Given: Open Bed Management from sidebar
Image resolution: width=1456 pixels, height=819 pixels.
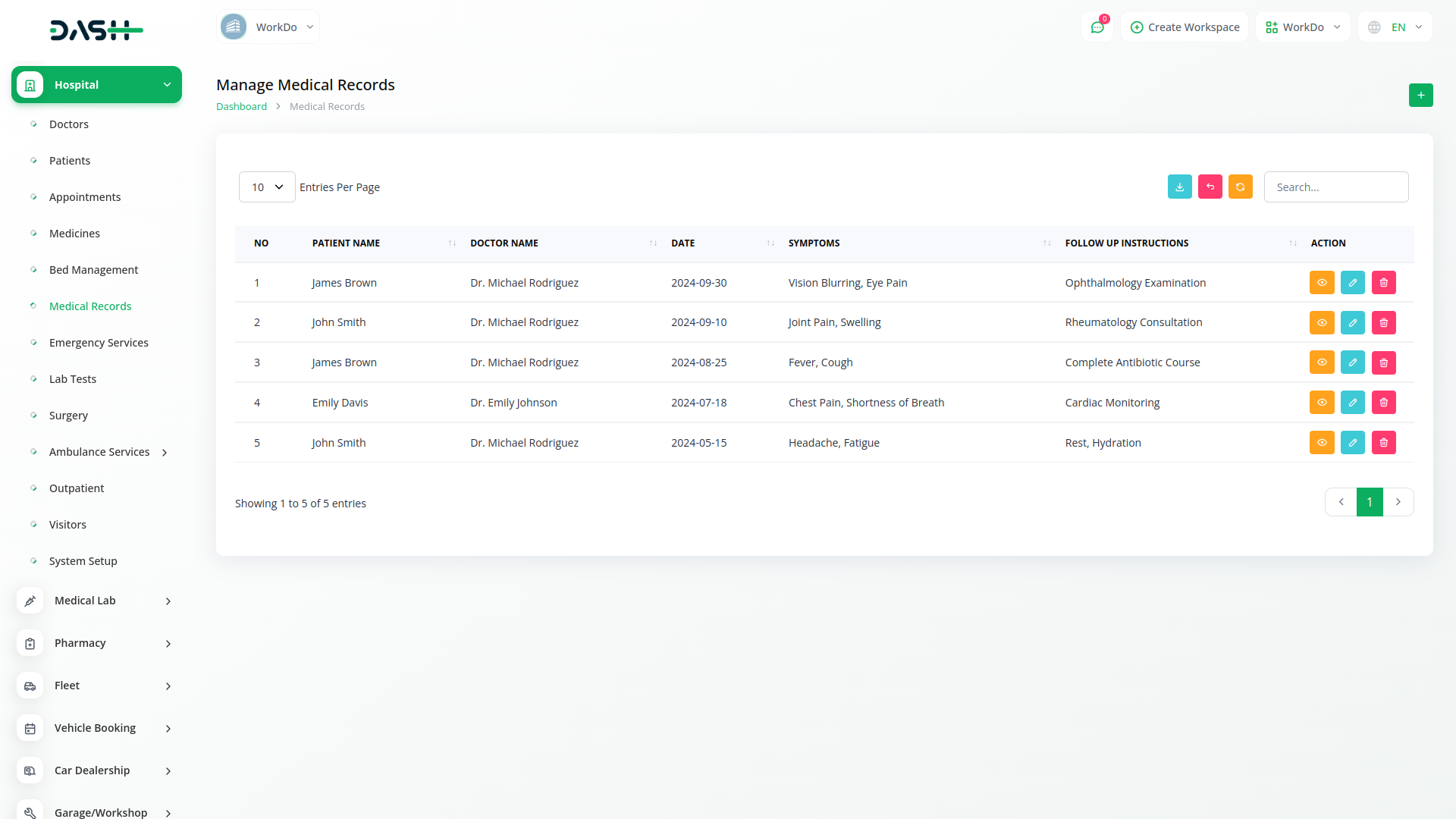Looking at the screenshot, I should pyautogui.click(x=93, y=270).
